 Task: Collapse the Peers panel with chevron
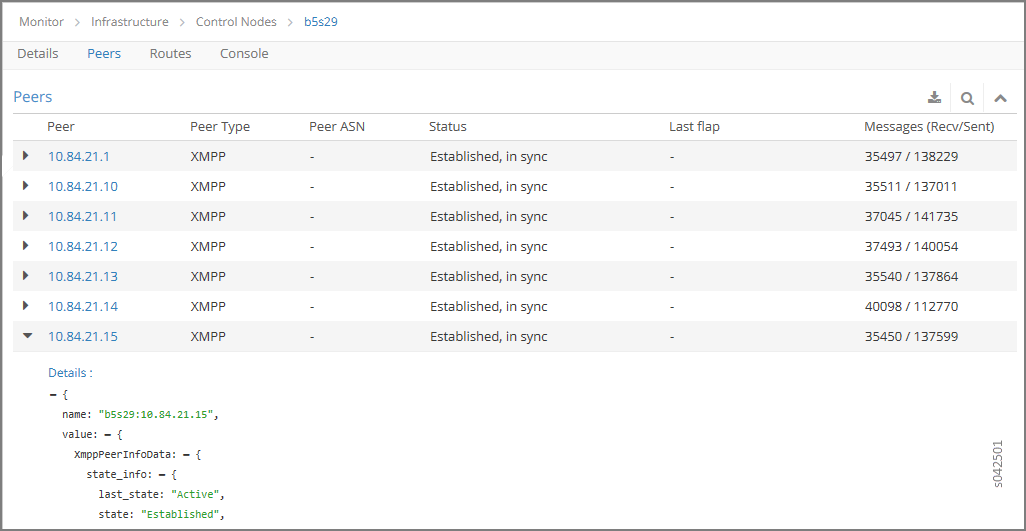[1000, 98]
